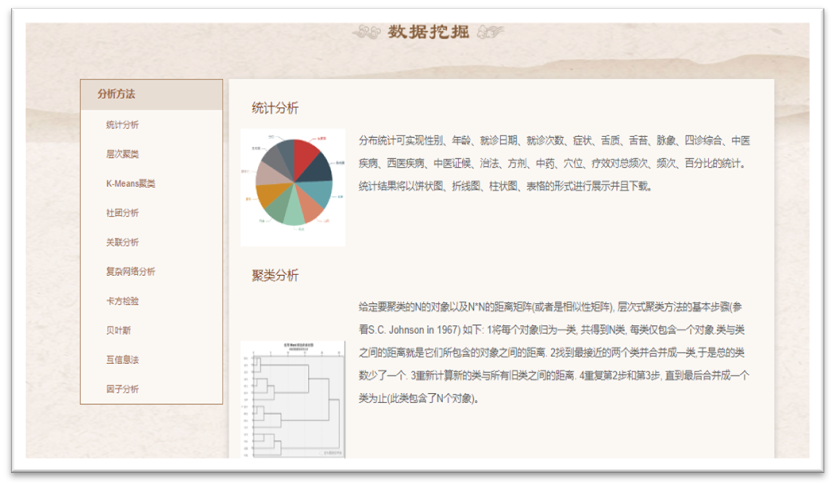Click the pie chart thumbnail image
The width and height of the screenshot is (835, 487).
click(293, 186)
